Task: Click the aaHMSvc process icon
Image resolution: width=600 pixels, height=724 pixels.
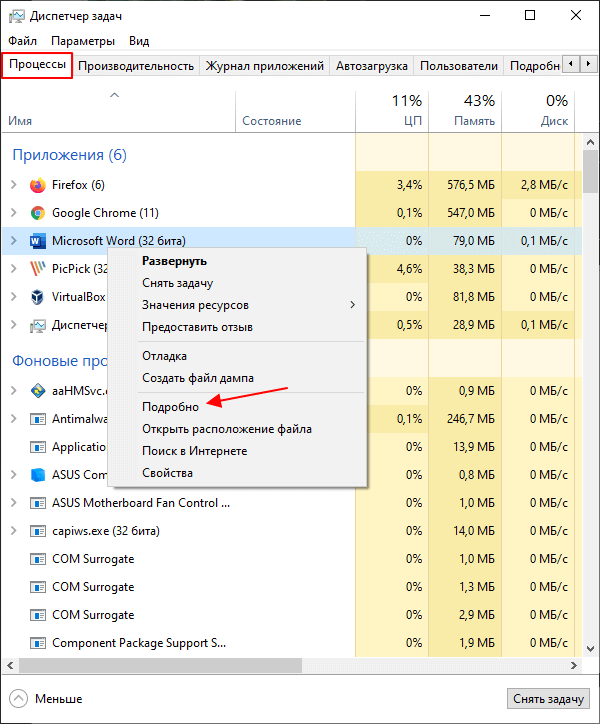Action: pos(38,391)
